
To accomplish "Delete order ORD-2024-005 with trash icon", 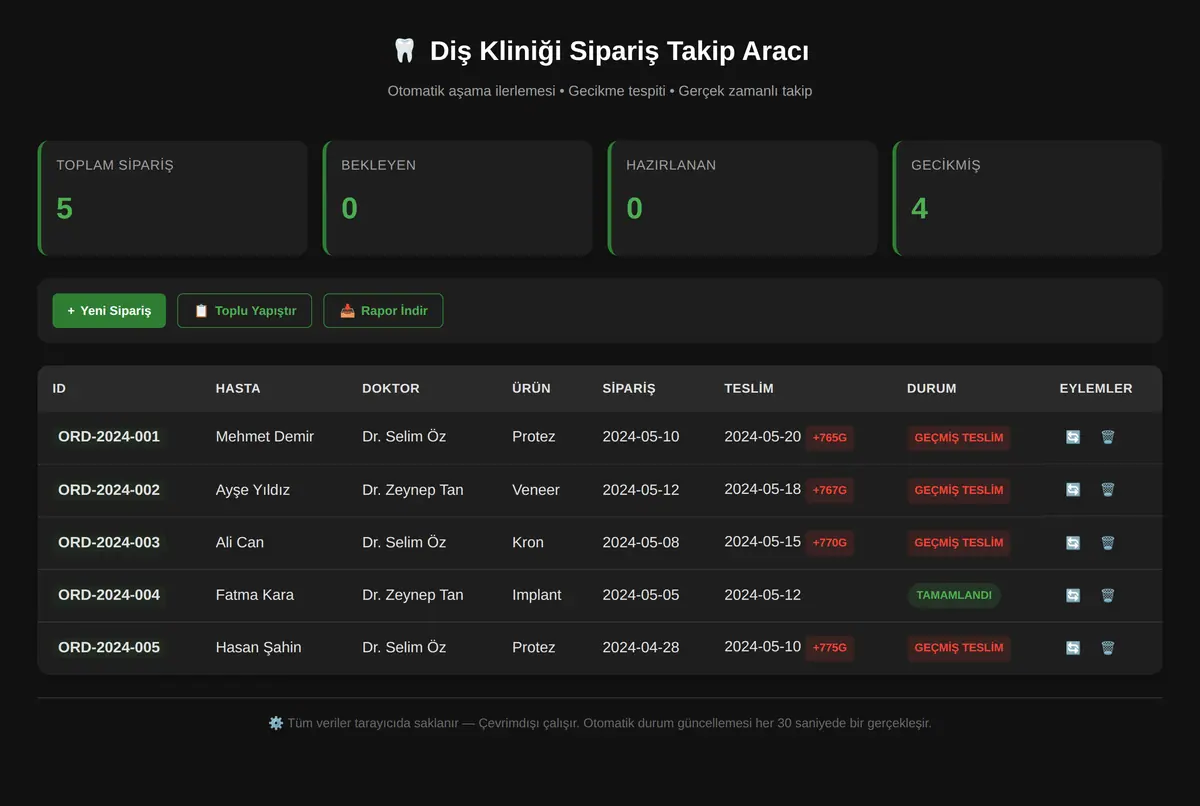I will pyautogui.click(x=1108, y=648).
